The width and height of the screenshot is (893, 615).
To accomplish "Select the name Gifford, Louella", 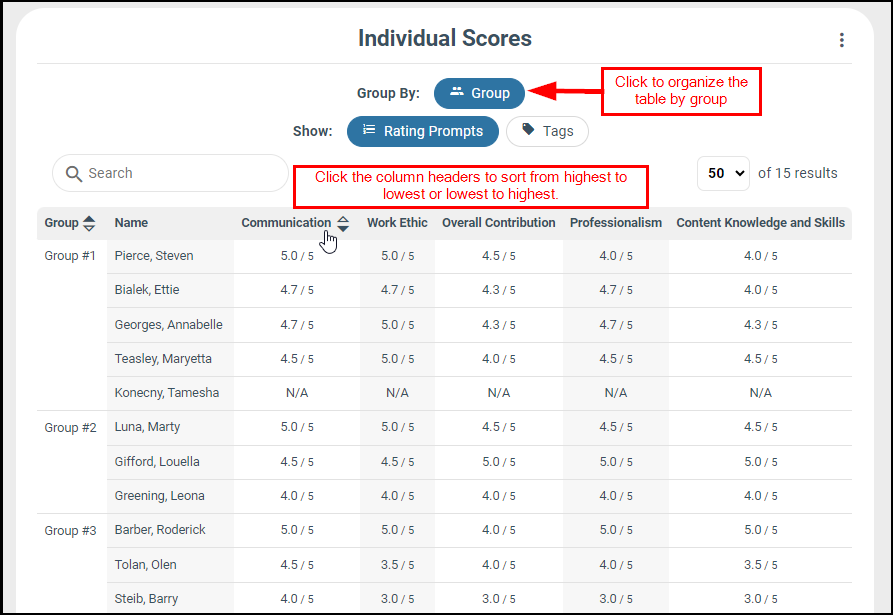I will pos(157,462).
